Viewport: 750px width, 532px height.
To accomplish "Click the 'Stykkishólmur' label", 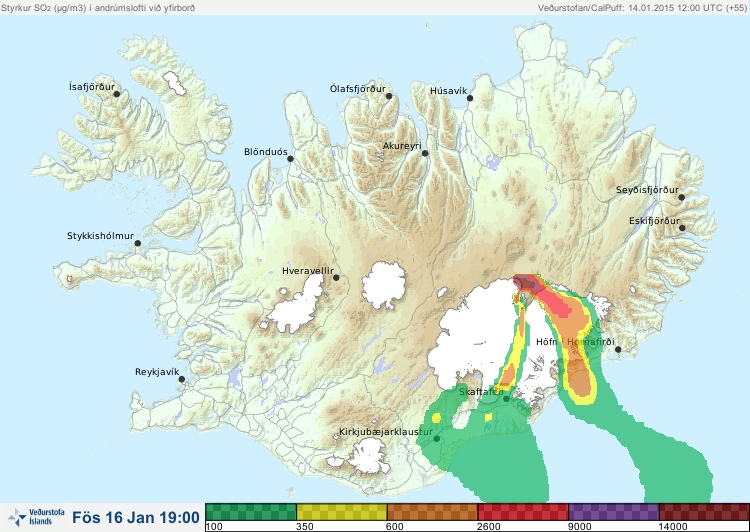I will pyautogui.click(x=100, y=236).
